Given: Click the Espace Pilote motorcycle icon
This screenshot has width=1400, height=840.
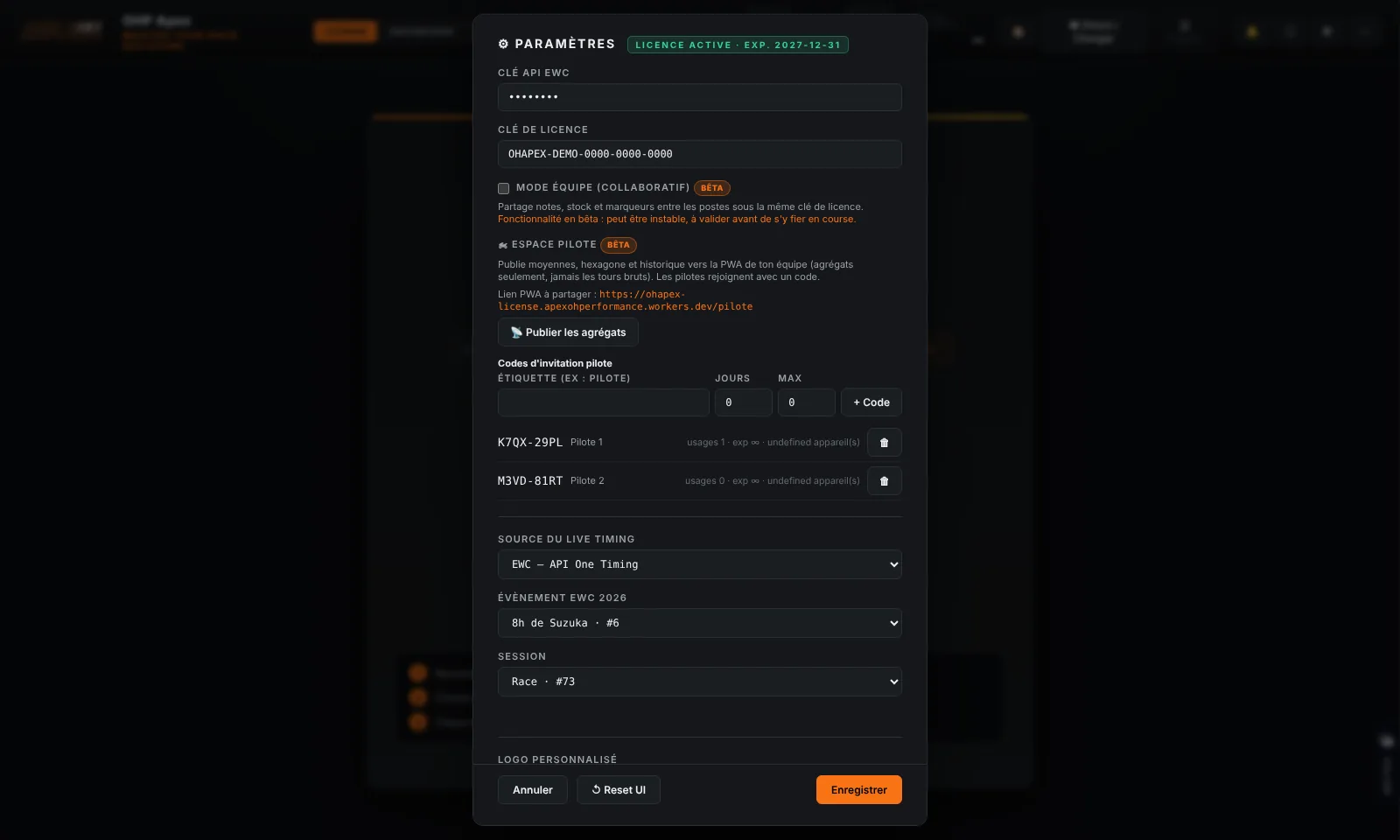Looking at the screenshot, I should [503, 245].
